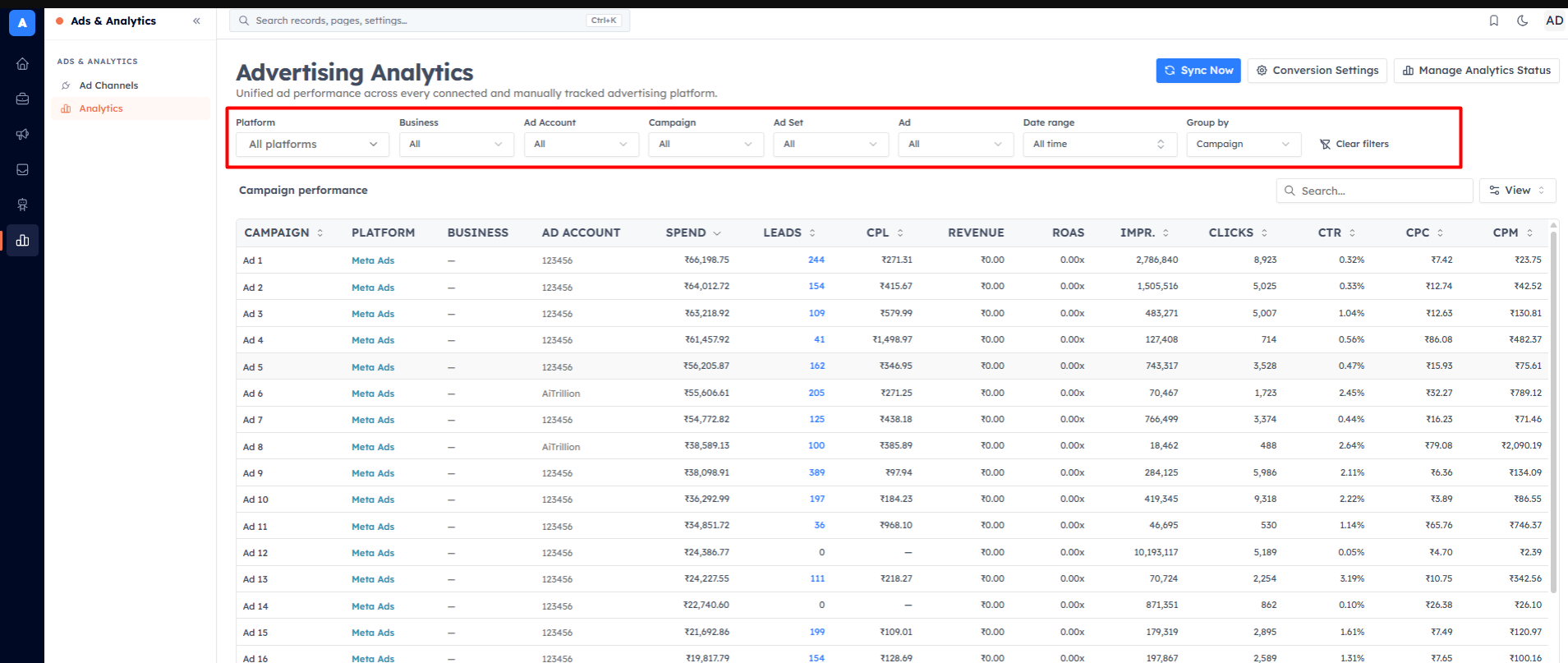Sort by LEADS column arrows
1568x663 pixels.
[812, 233]
